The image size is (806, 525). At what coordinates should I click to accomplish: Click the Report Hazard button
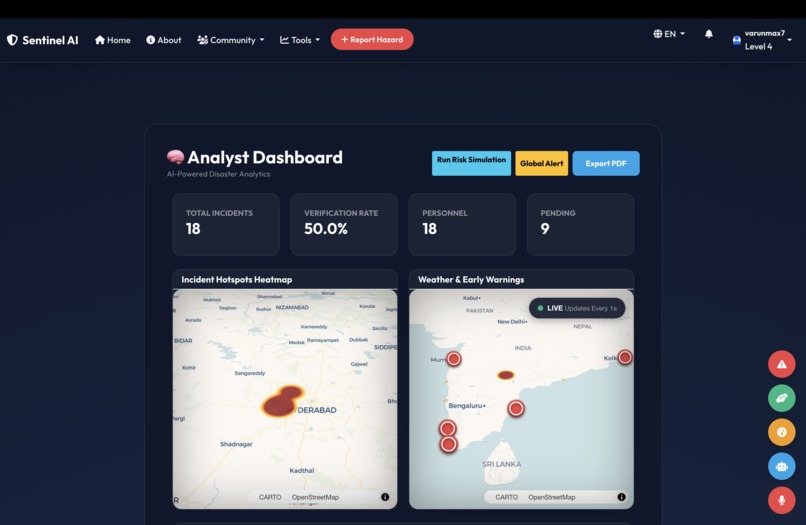(372, 40)
